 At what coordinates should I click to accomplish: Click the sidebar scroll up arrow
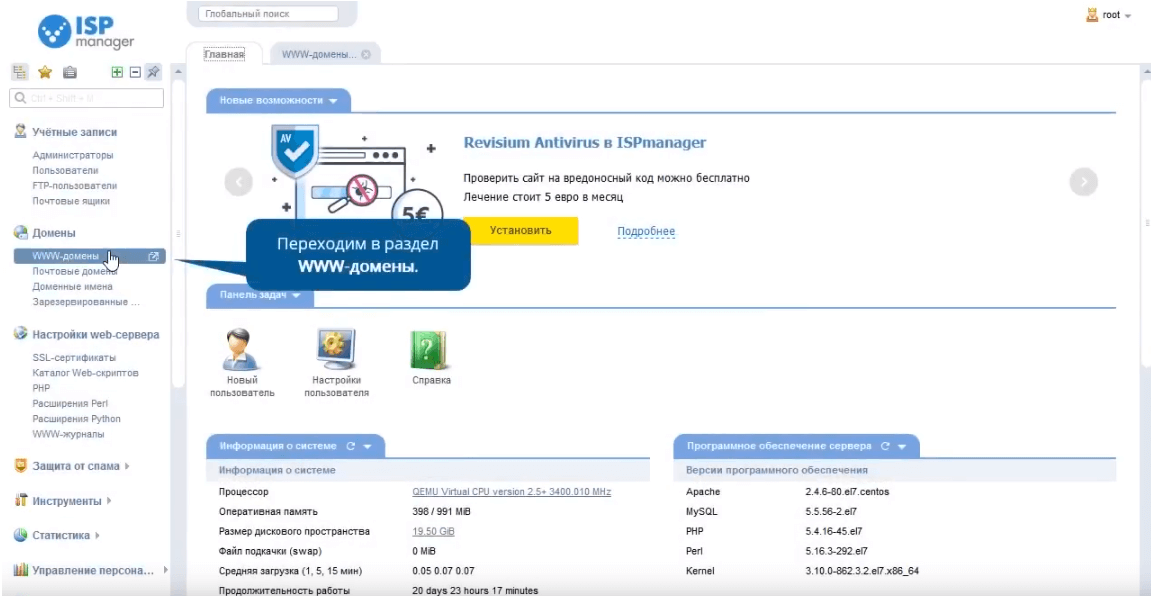(x=177, y=71)
